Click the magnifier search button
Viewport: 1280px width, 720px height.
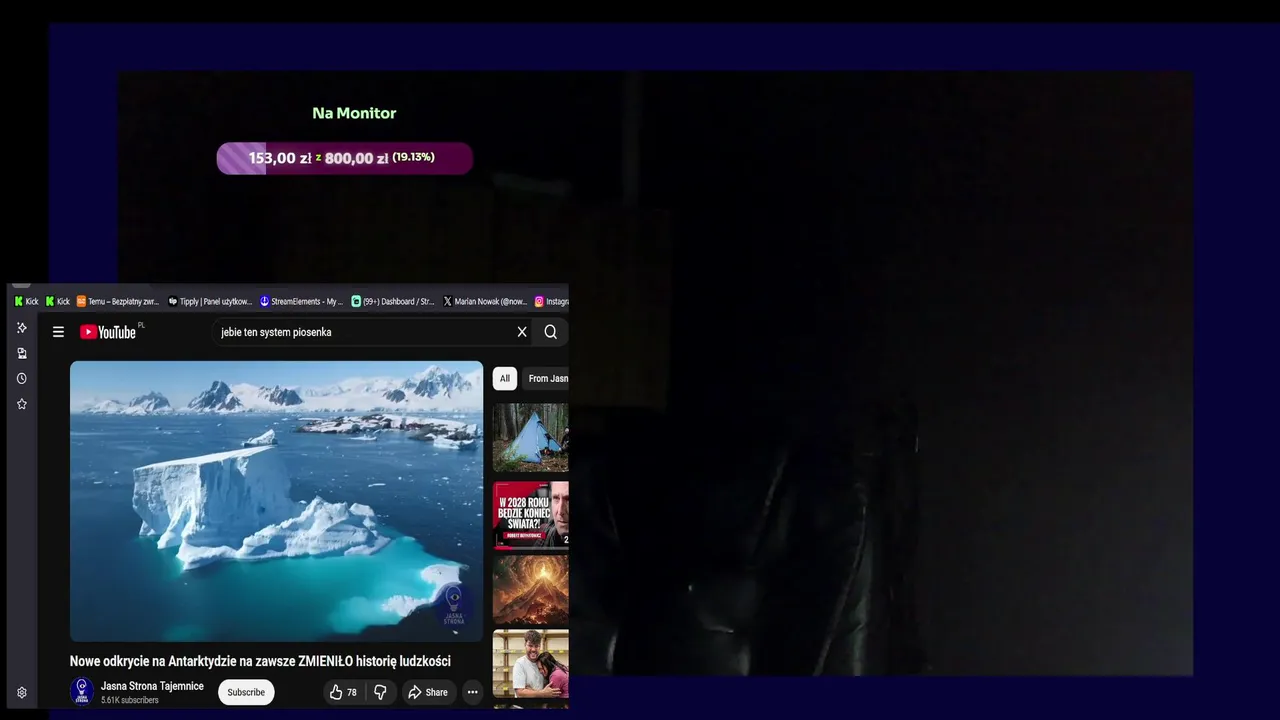(551, 332)
